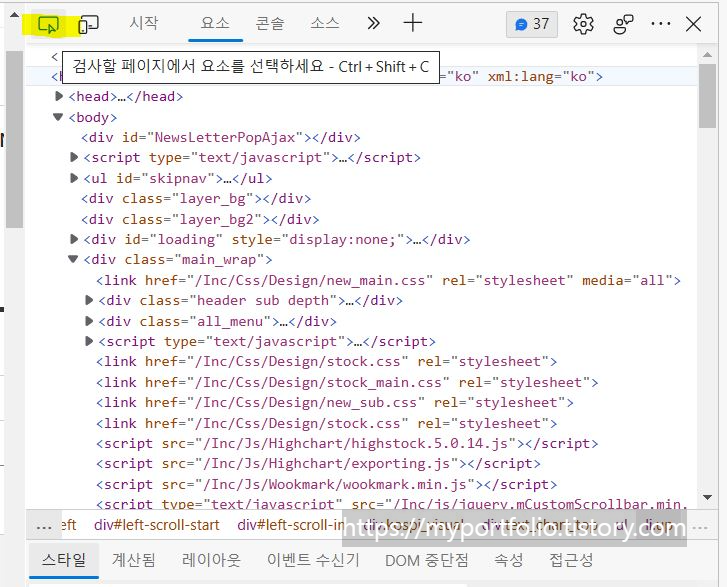The image size is (727, 587).
Task: Expand the ul skipnav node
Action: pos(74,178)
